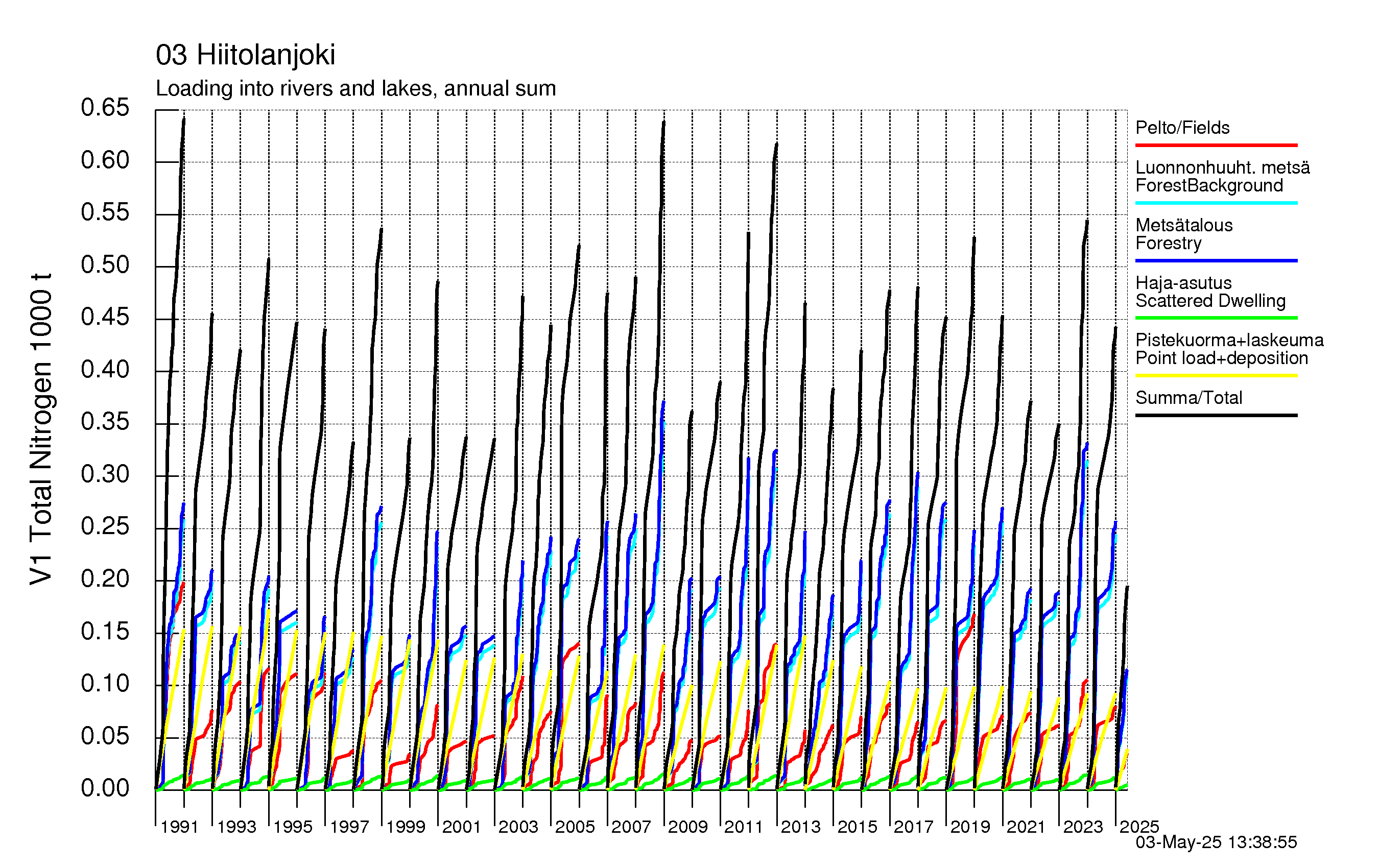Viewport: 1379px width, 868px height.
Task: Select the 'Scattered Dwelling' legend label
Action: 1210,301
